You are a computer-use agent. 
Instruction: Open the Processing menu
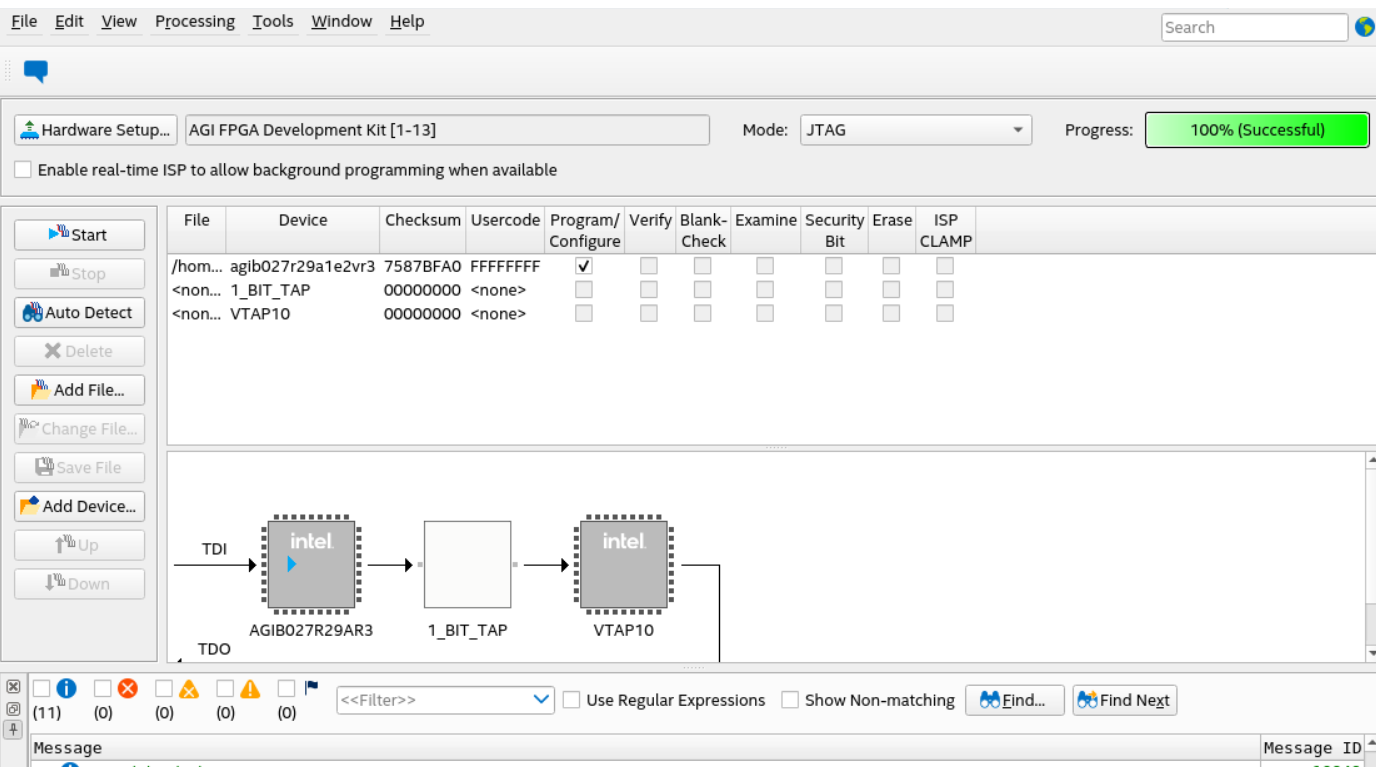(x=195, y=21)
